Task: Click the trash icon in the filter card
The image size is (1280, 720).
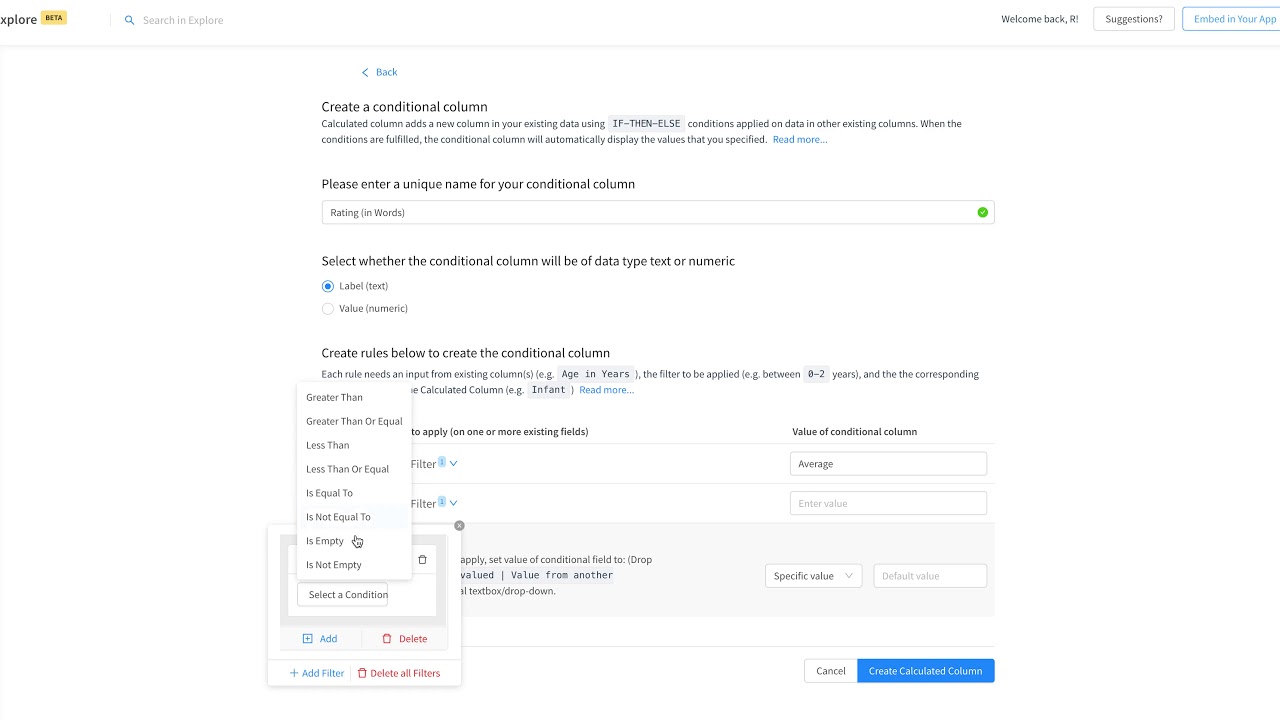Action: tap(422, 560)
